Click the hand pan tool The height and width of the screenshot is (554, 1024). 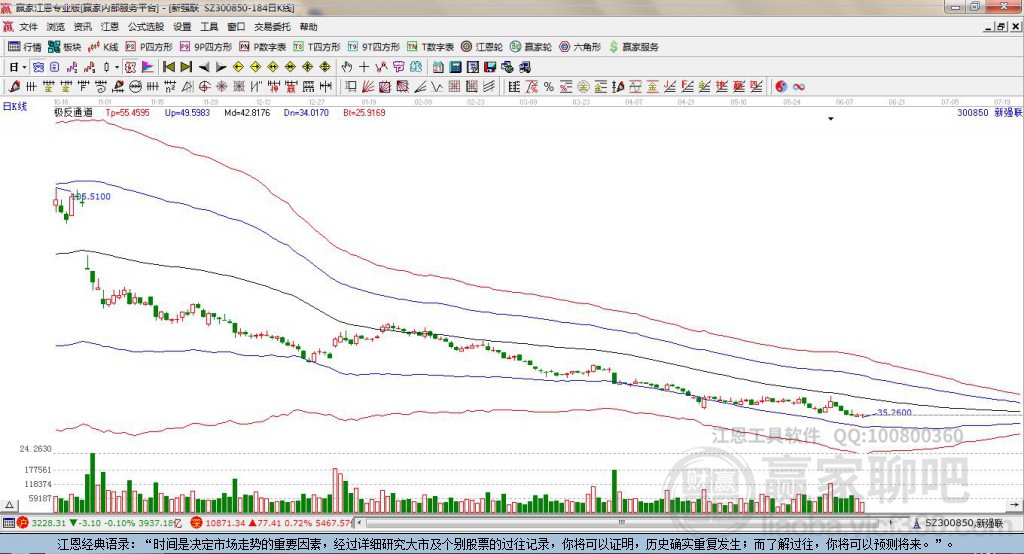[x=346, y=67]
